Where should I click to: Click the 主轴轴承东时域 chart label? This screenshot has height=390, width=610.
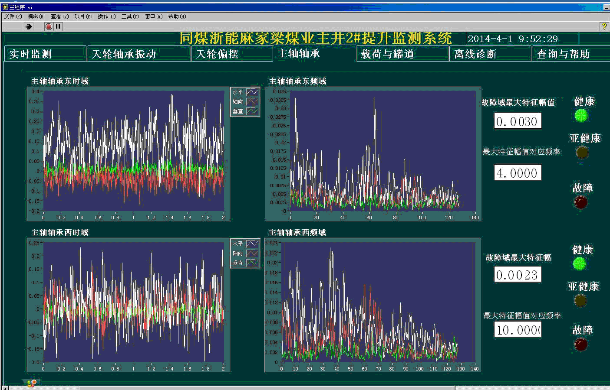(x=60, y=81)
